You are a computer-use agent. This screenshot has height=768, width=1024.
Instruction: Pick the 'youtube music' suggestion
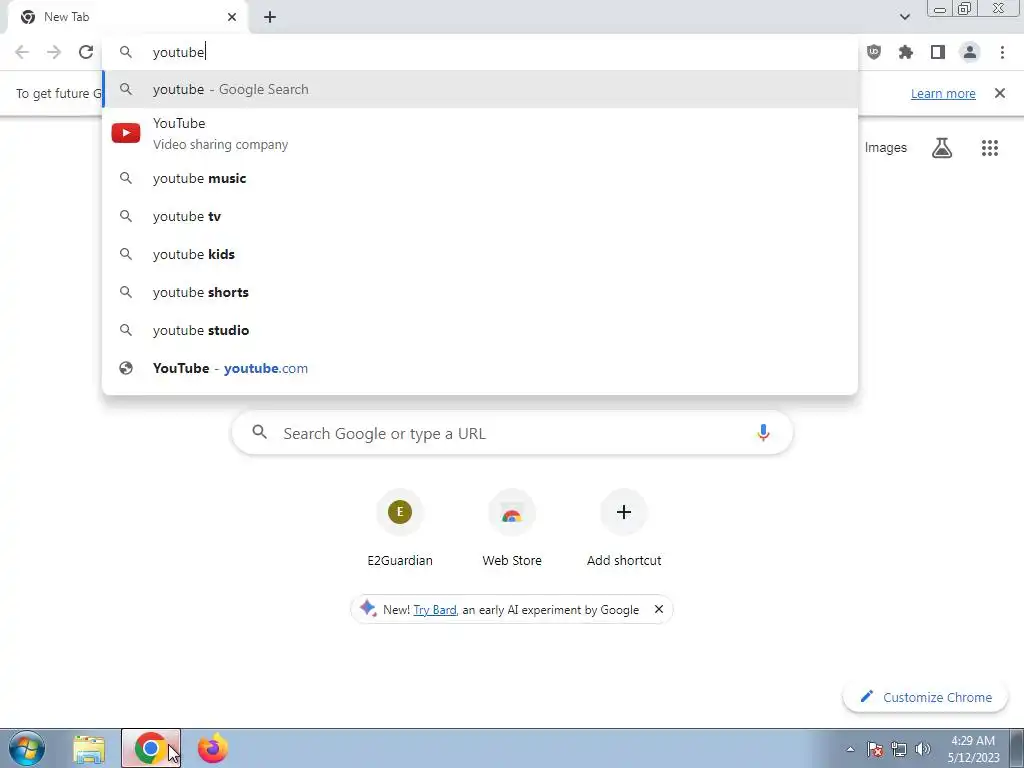pos(480,178)
